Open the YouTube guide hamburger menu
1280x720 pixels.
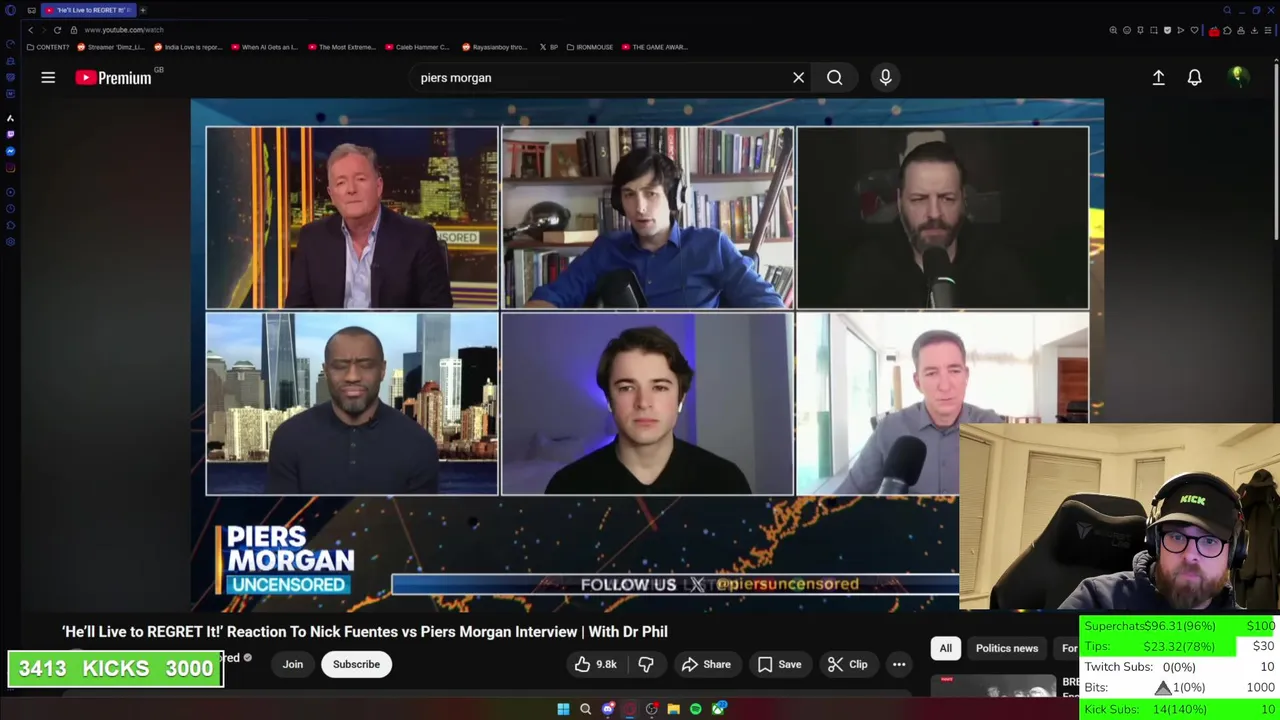[x=48, y=77]
